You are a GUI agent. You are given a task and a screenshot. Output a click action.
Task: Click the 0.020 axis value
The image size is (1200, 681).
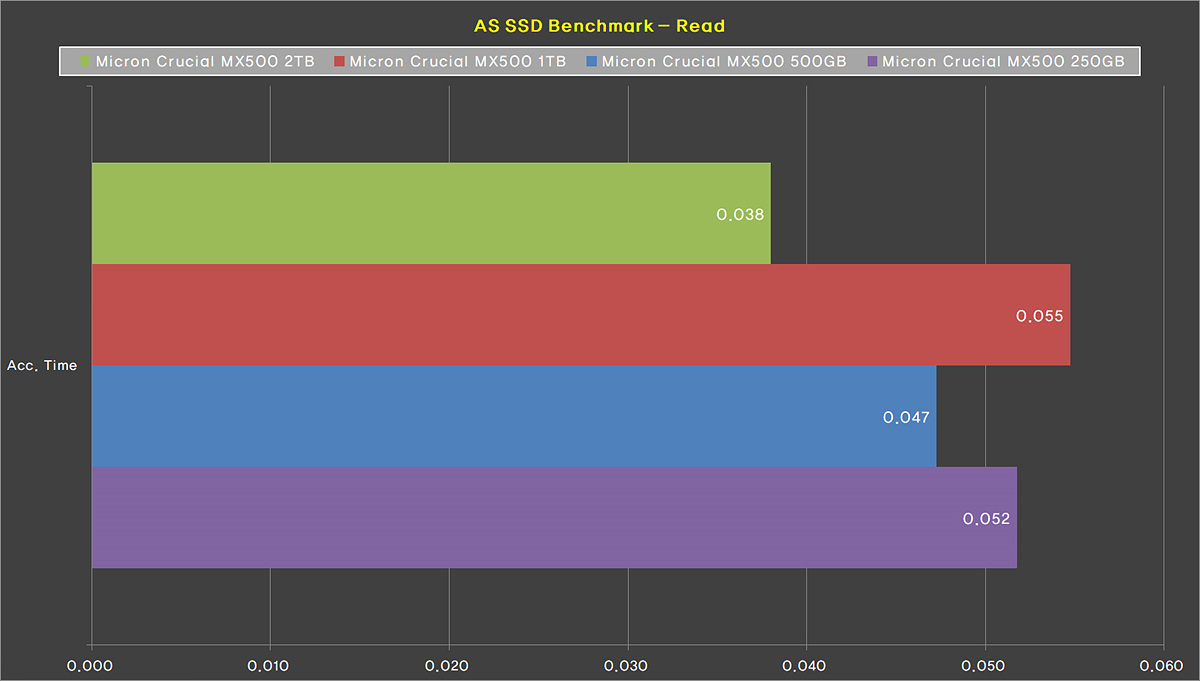click(449, 664)
